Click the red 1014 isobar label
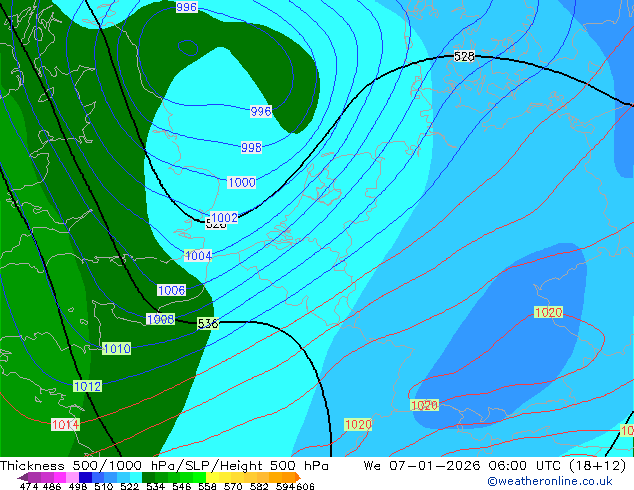634x490 pixels. [66, 425]
